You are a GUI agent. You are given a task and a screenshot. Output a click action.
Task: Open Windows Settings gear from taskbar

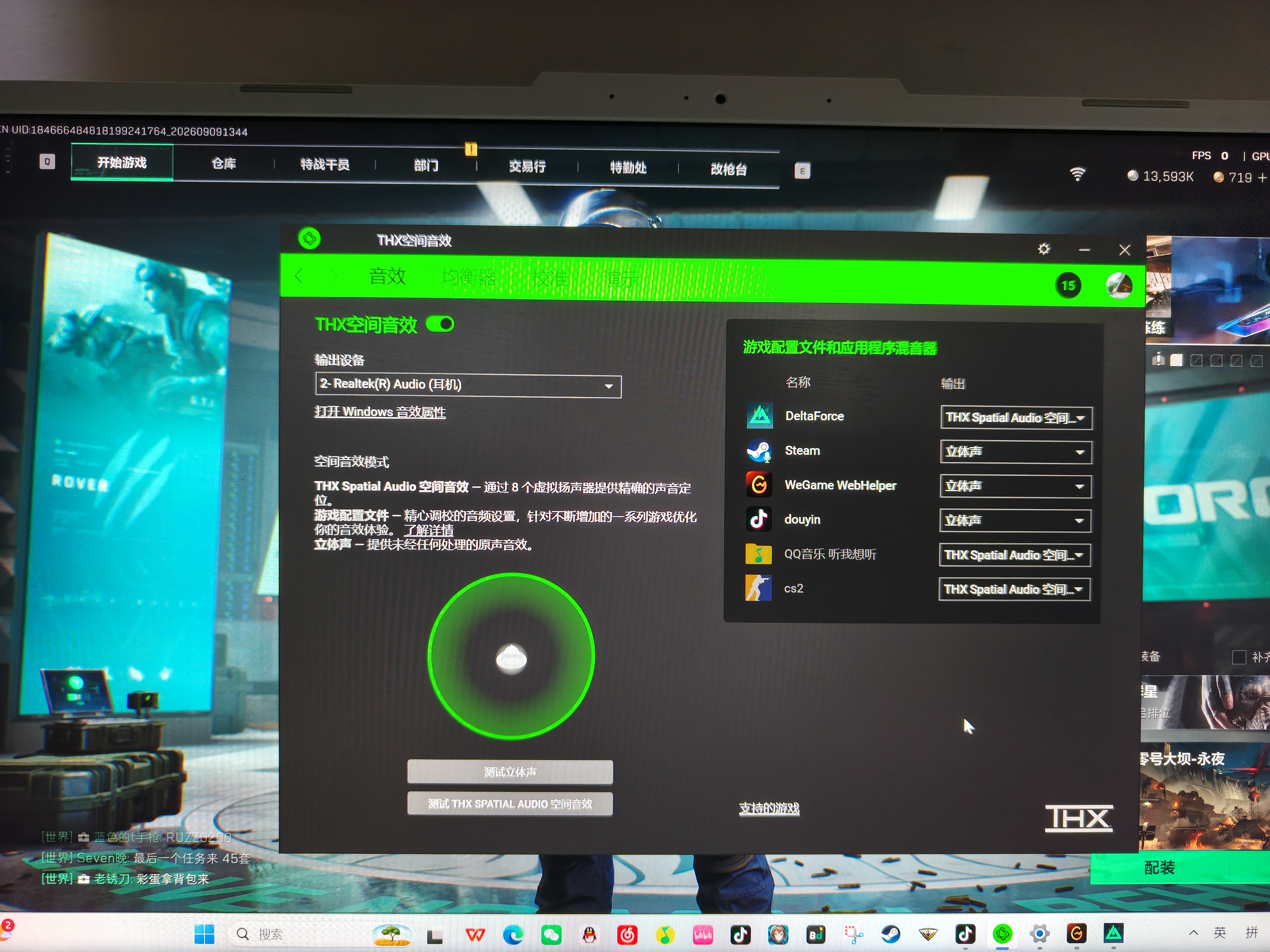pos(1039,934)
